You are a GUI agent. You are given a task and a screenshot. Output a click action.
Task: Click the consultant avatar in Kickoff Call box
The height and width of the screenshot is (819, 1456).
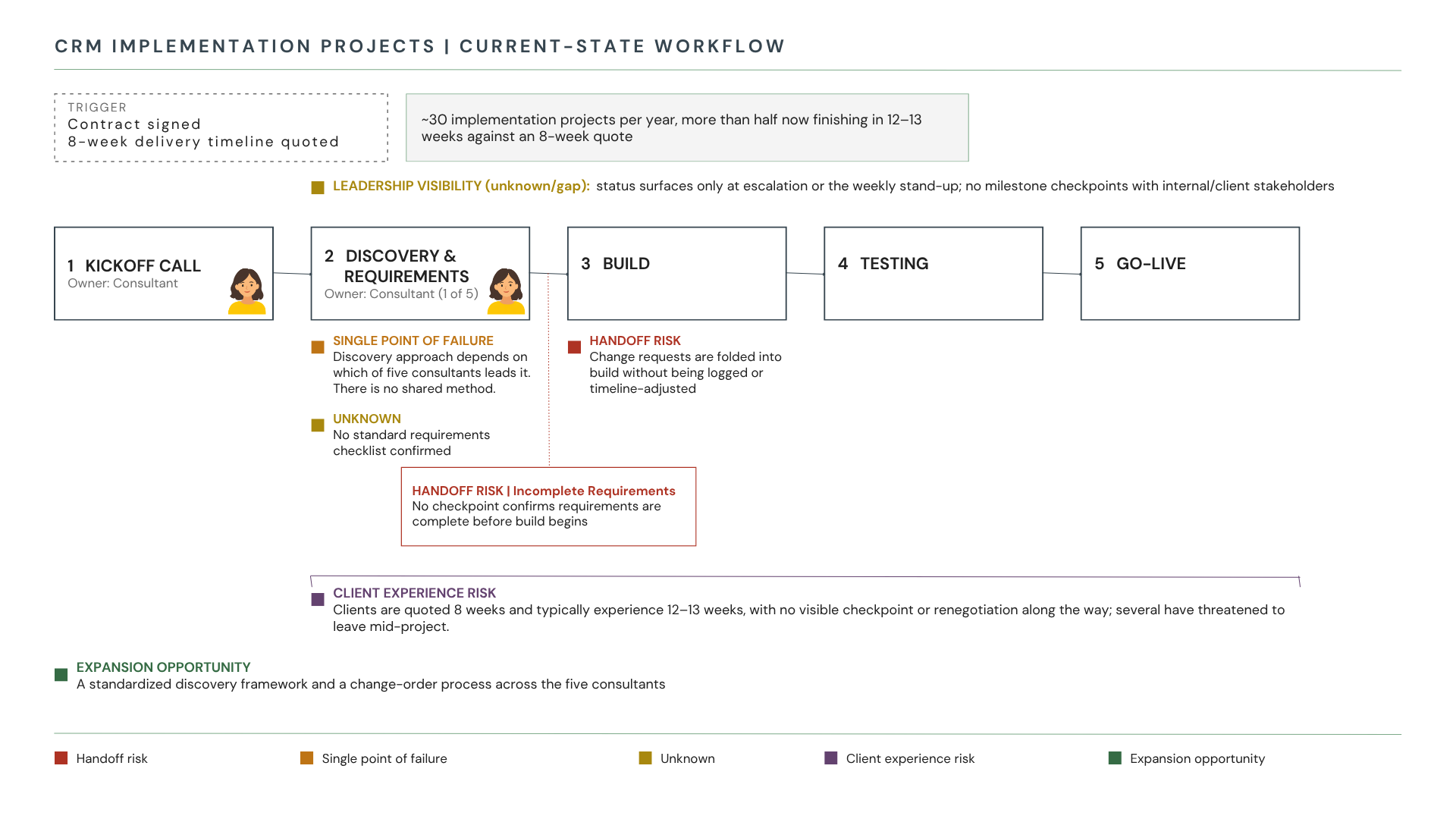pyautogui.click(x=247, y=291)
